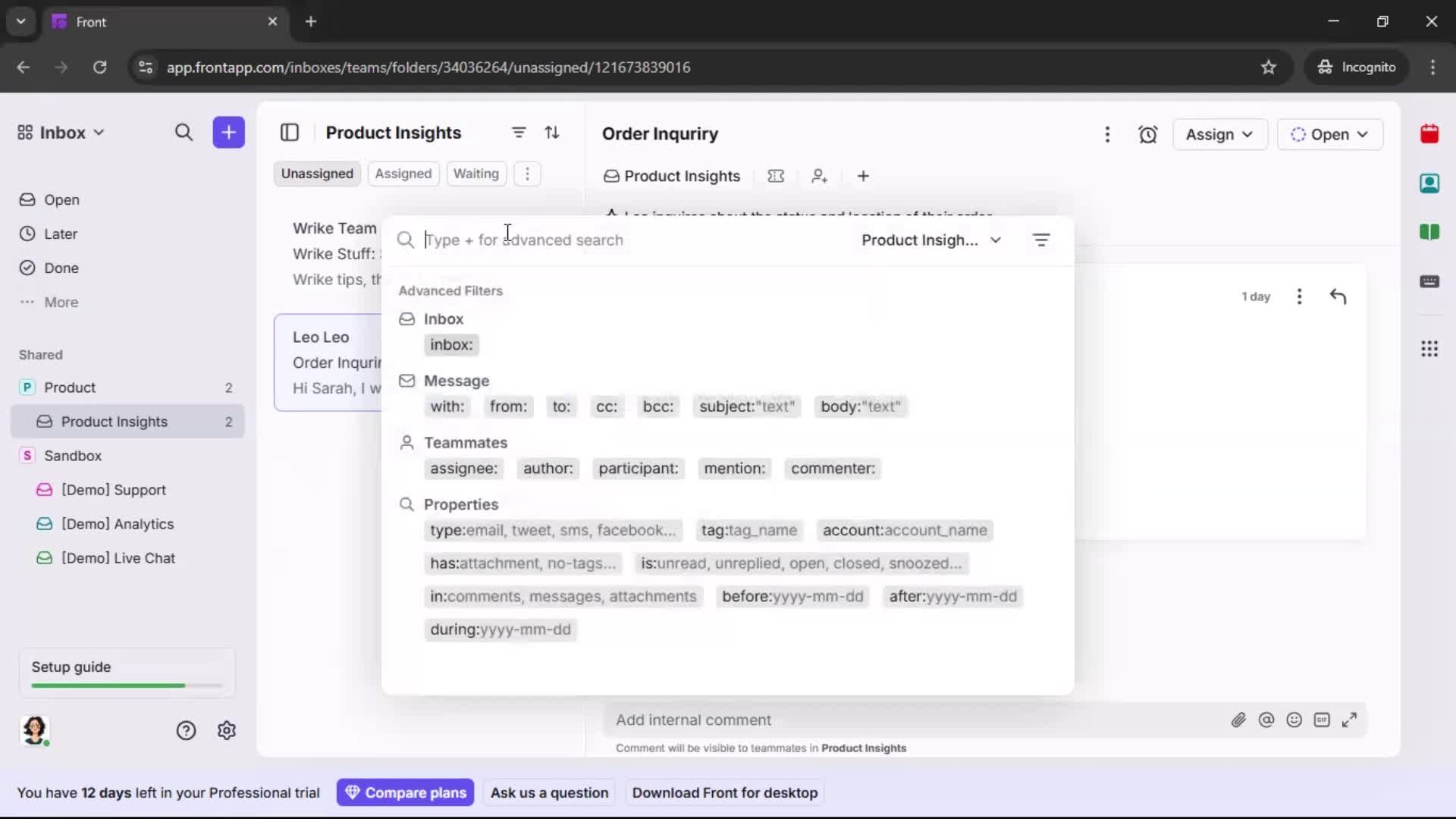
Task: Change search scope via Product Insights dropdown
Action: 931,240
